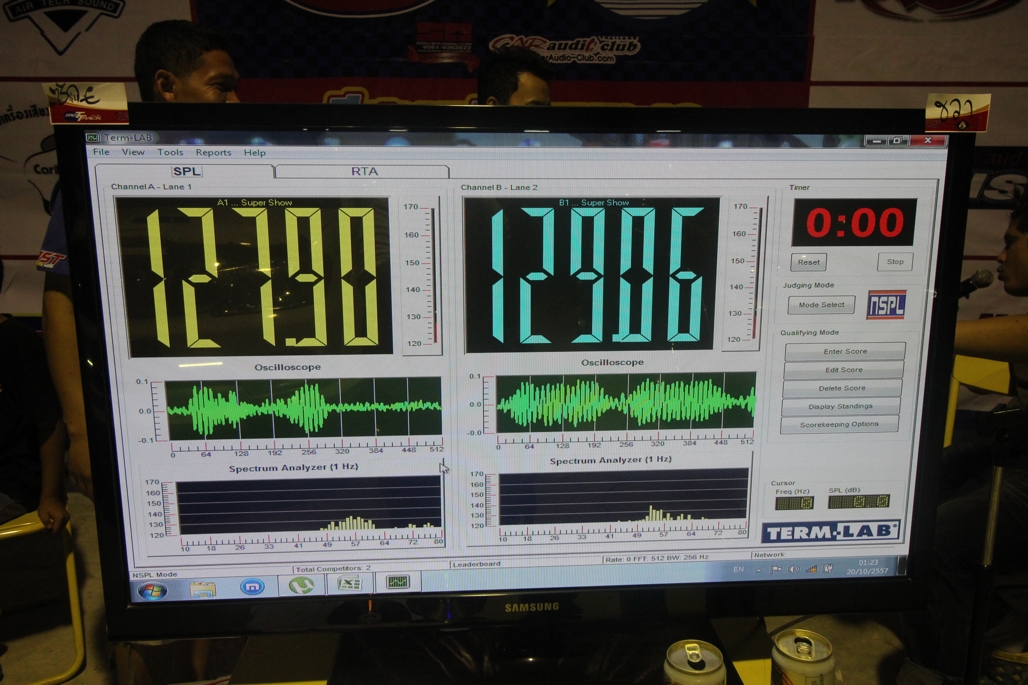Click the green uTorrent taskbar icon
This screenshot has height=685, width=1028.
coord(300,586)
